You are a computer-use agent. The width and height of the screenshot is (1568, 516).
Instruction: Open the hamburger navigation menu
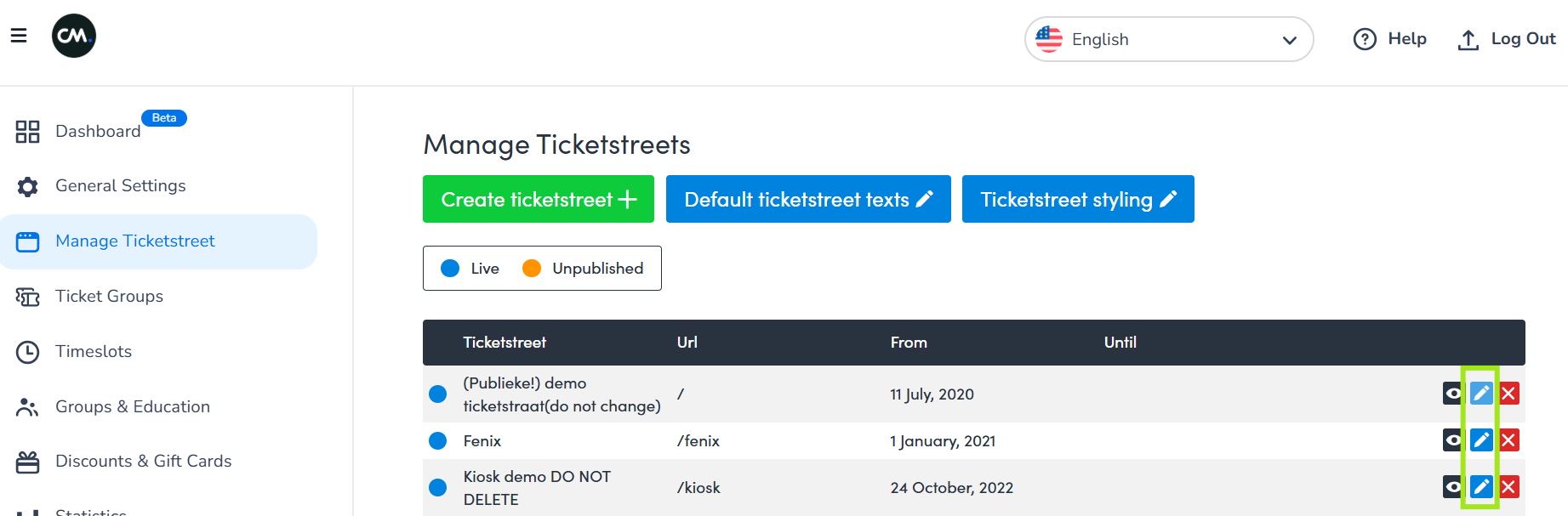pyautogui.click(x=19, y=36)
